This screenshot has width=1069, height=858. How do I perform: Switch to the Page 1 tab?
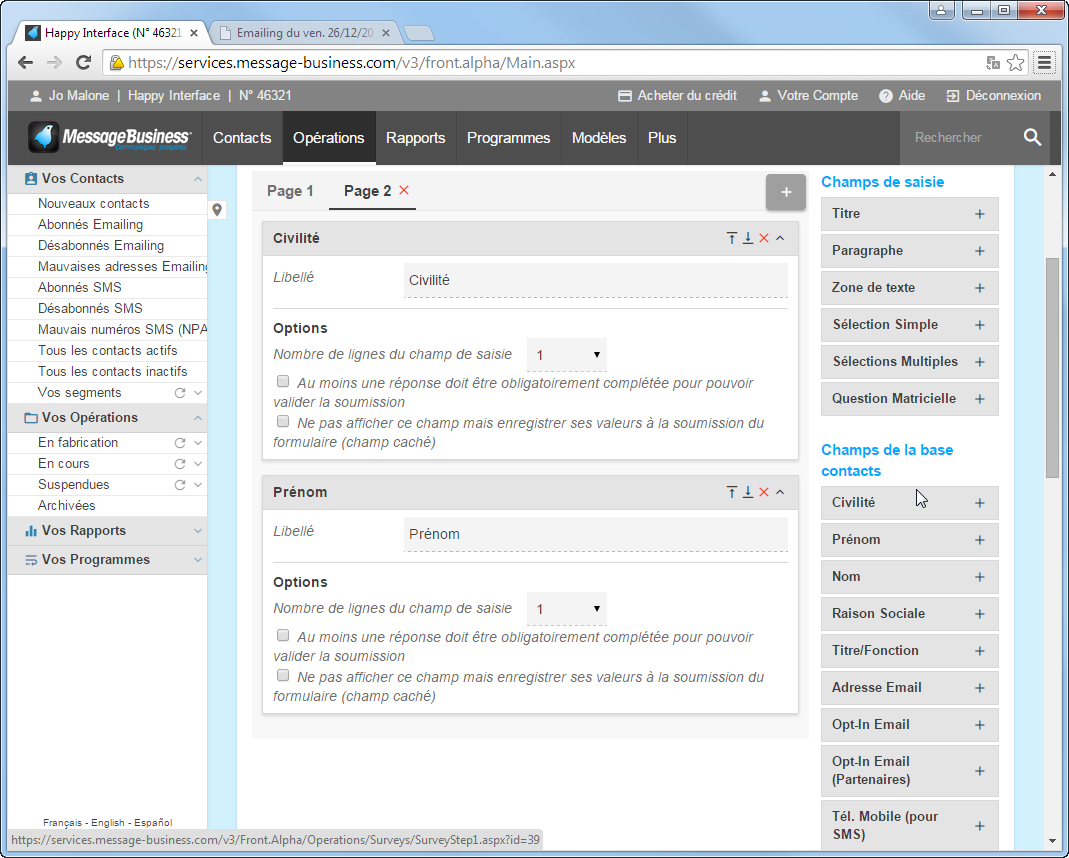[x=290, y=191]
